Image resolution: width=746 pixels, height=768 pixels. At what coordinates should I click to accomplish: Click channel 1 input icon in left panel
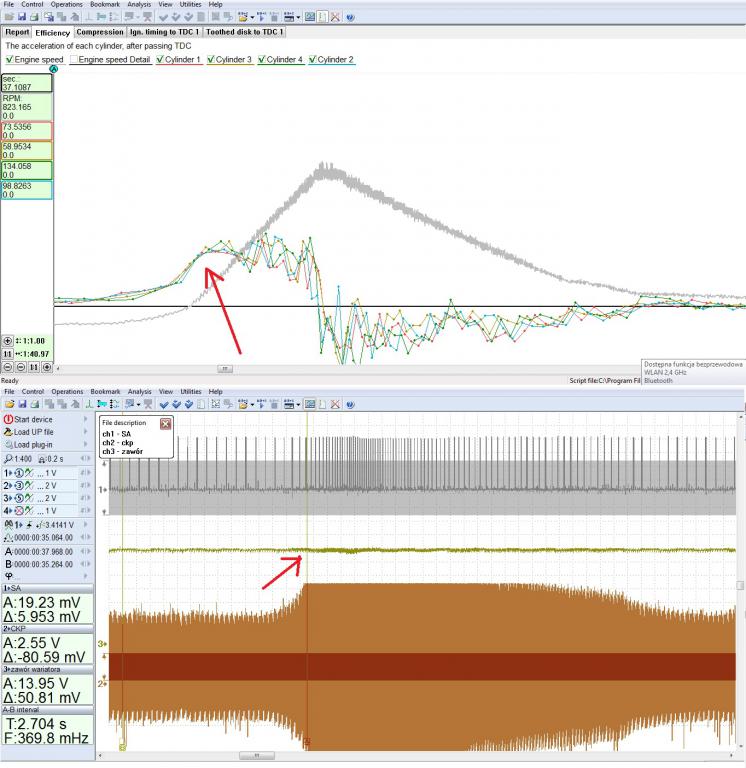(x=19, y=473)
